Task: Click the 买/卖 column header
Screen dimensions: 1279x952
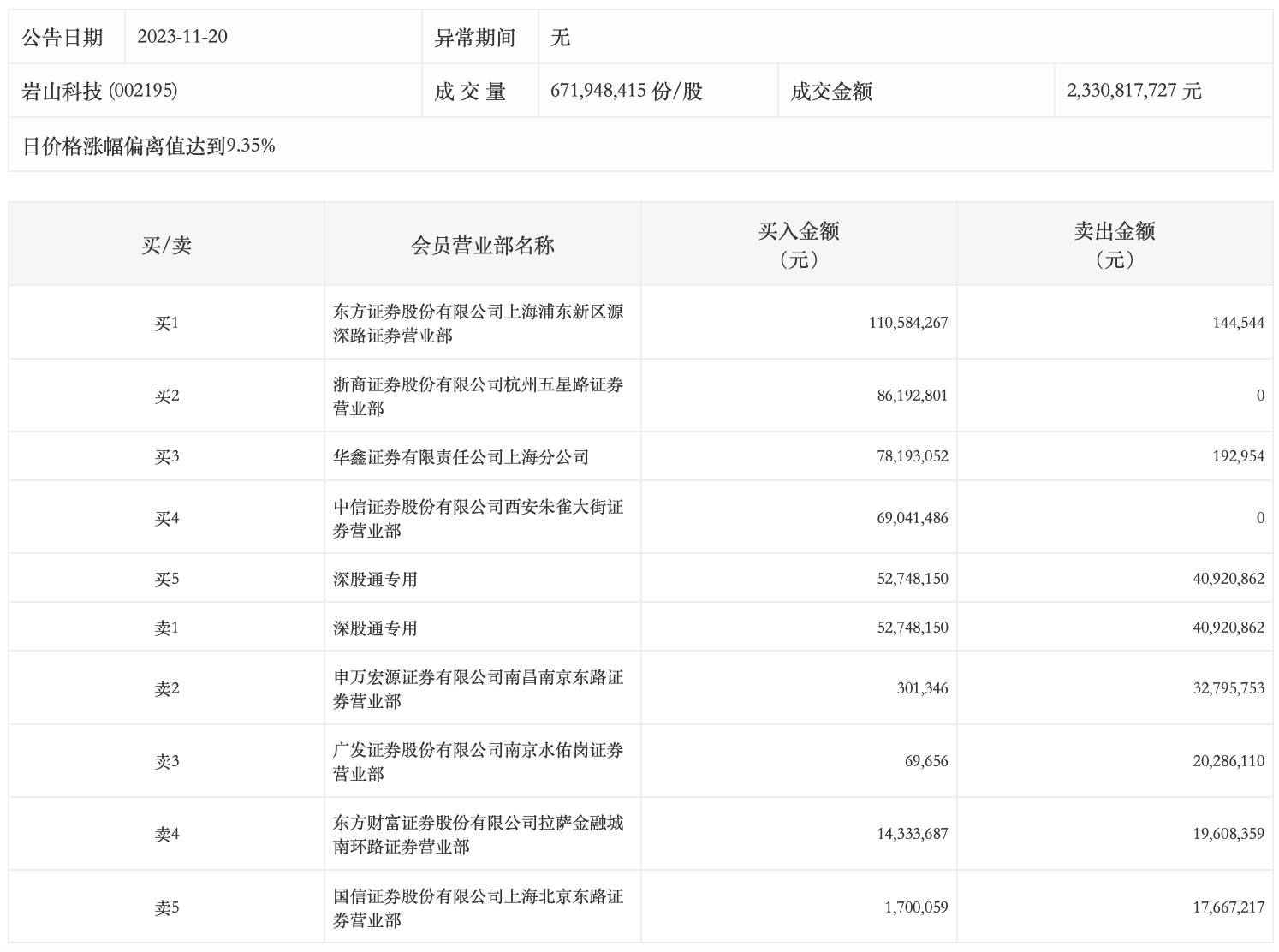Action: (166, 246)
